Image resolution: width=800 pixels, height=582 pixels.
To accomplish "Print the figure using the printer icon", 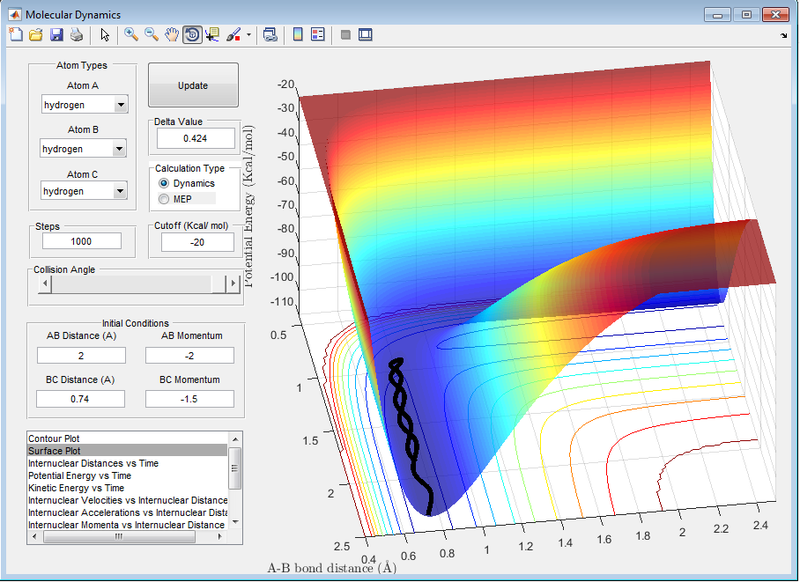I will pyautogui.click(x=77, y=35).
